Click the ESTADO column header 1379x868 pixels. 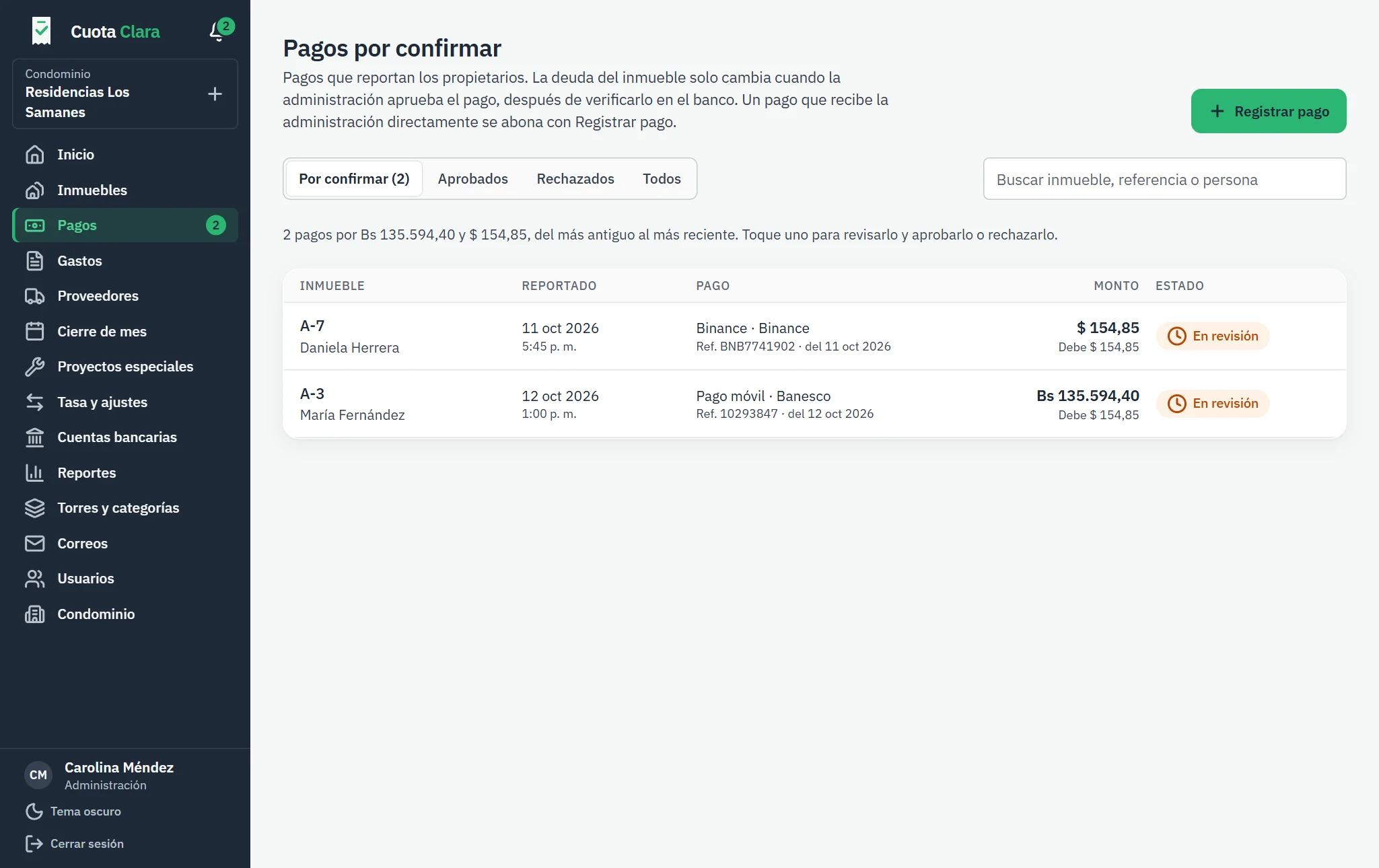click(1179, 286)
